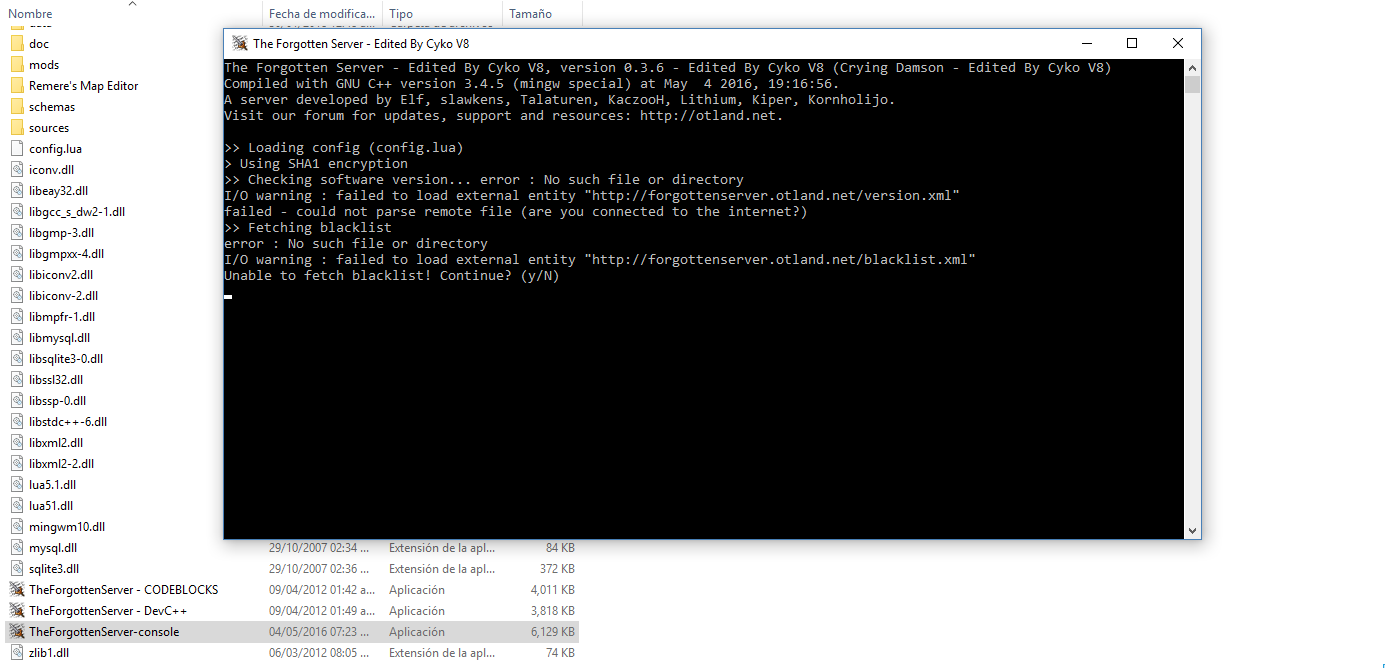The height and width of the screenshot is (668, 1385).
Task: Select the libmysql.dll file icon
Action: (x=16, y=338)
